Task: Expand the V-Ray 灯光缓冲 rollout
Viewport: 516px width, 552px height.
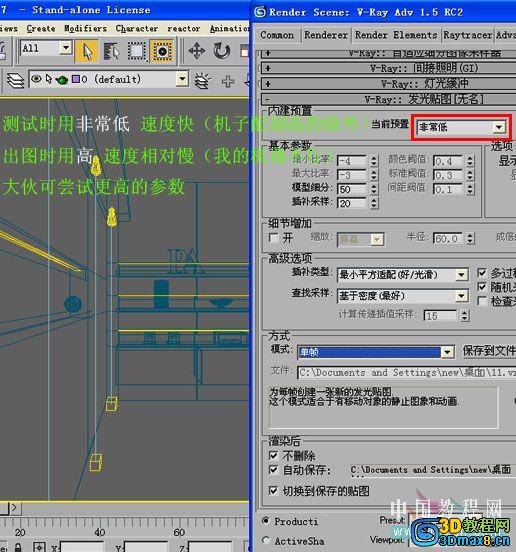Action: 389,84
